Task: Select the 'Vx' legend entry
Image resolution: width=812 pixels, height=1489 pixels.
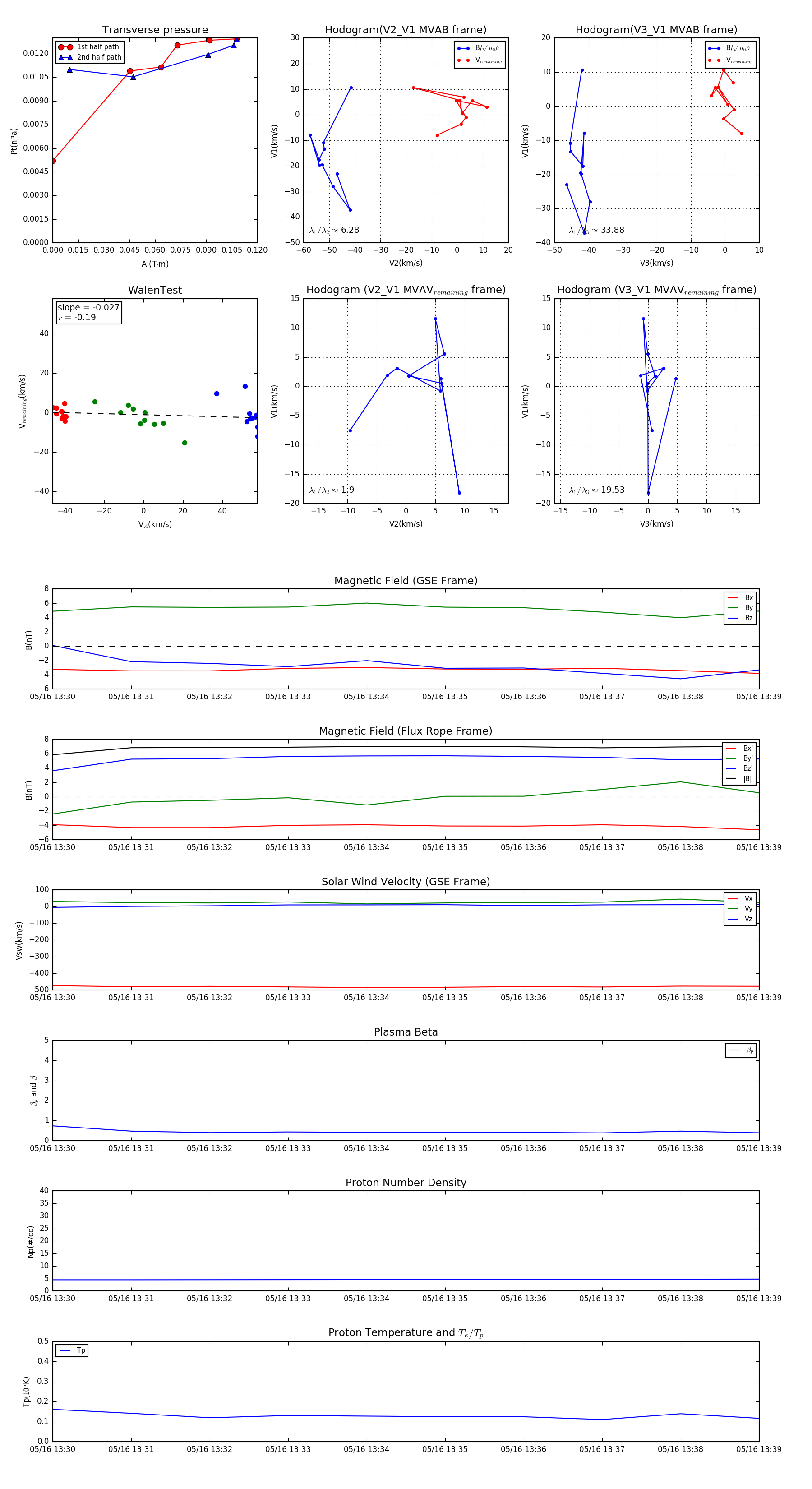Action: coord(740,899)
